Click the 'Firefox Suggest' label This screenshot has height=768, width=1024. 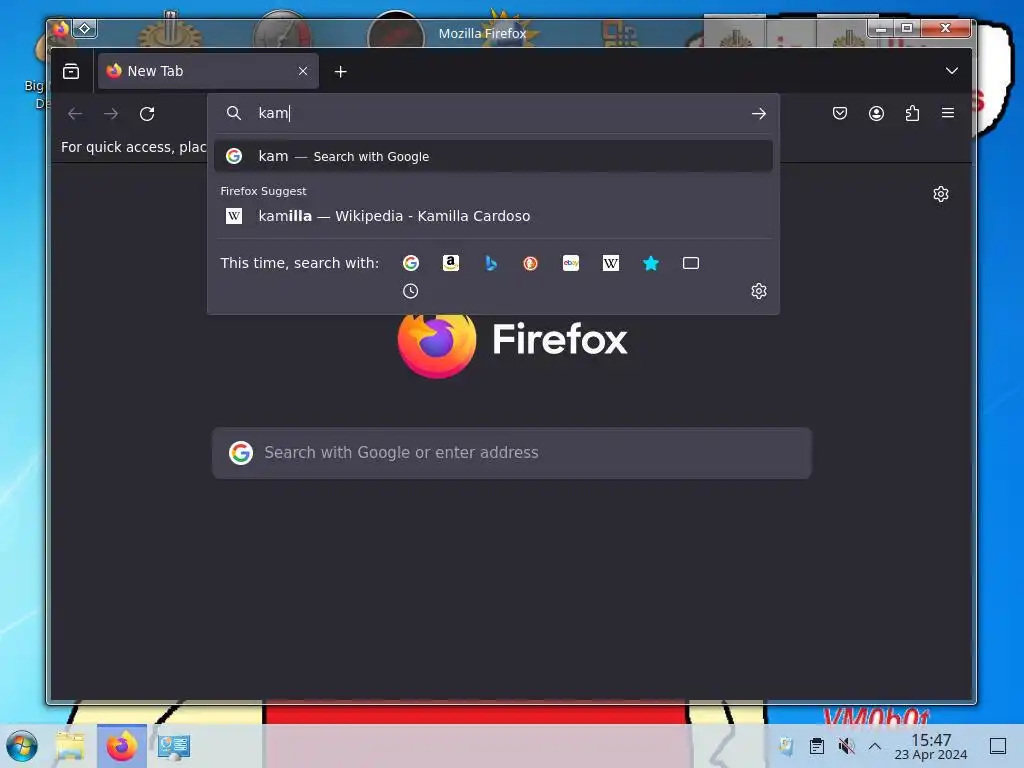(x=263, y=191)
